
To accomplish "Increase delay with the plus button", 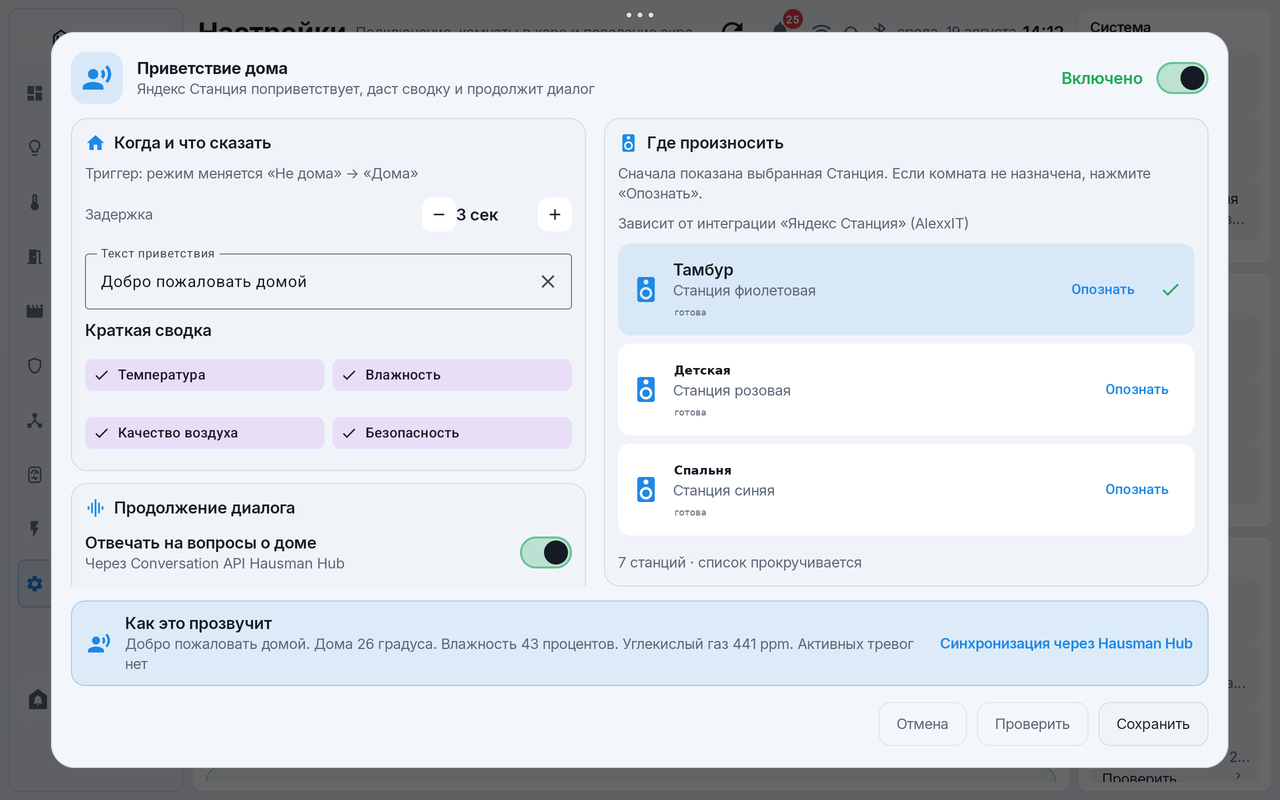I will 555,215.
